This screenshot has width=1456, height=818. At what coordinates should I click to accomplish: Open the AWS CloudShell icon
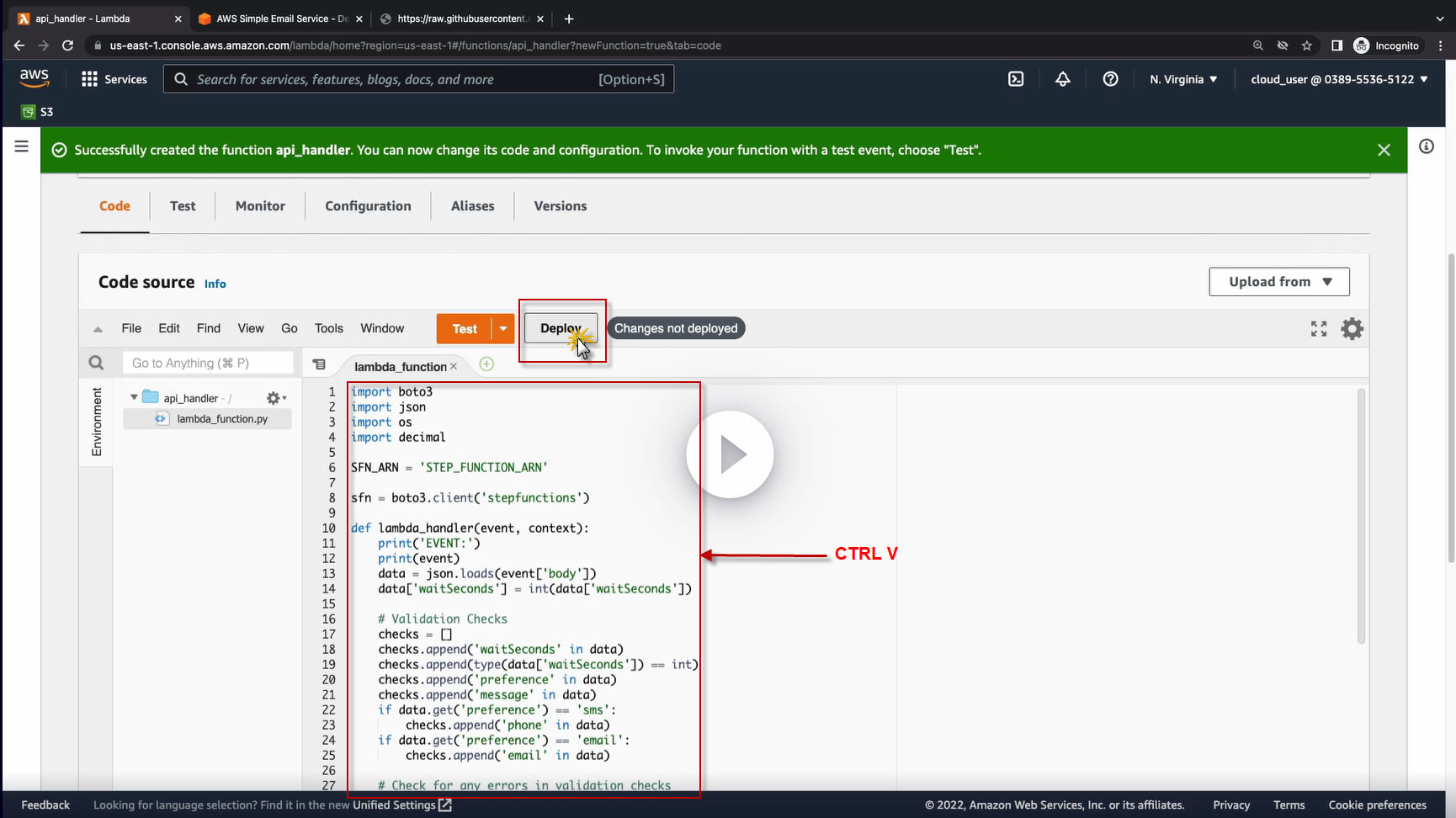click(x=1016, y=79)
